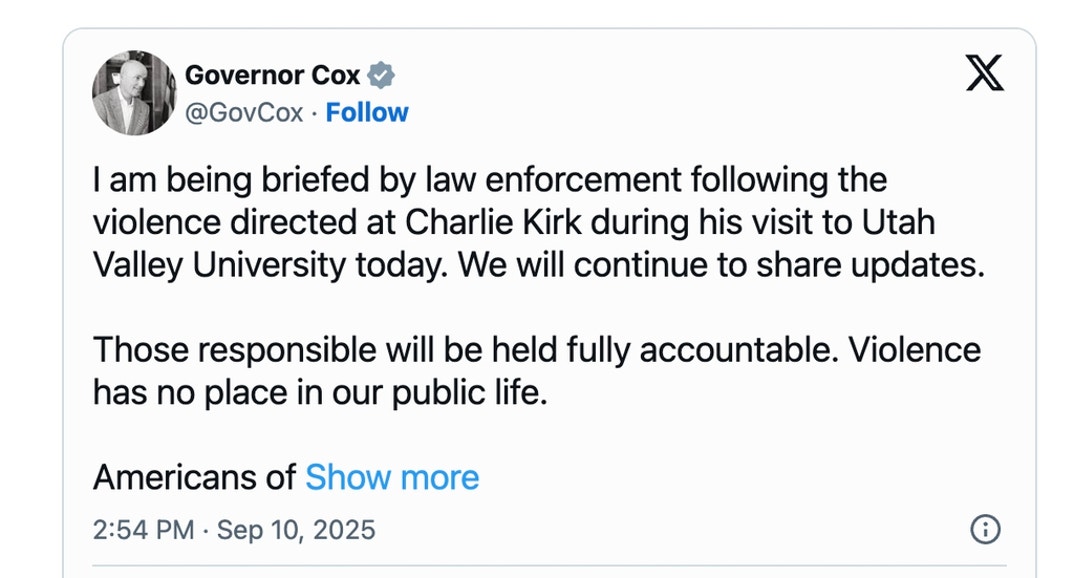This screenshot has height=578, width=1074.
Task: Click the X logo icon
Action: tap(984, 74)
